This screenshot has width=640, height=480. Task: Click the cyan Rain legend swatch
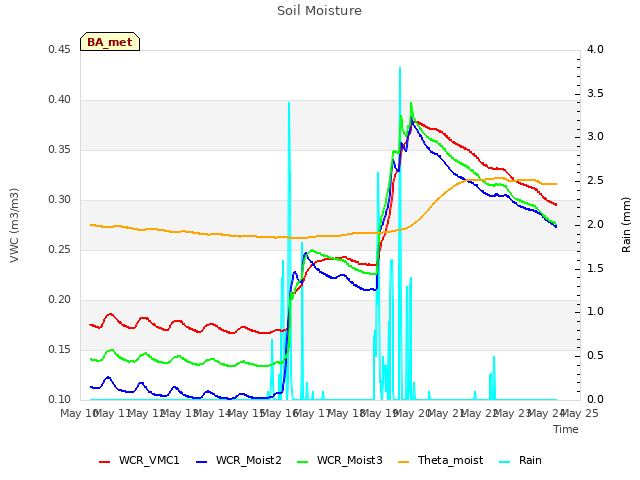504,462
